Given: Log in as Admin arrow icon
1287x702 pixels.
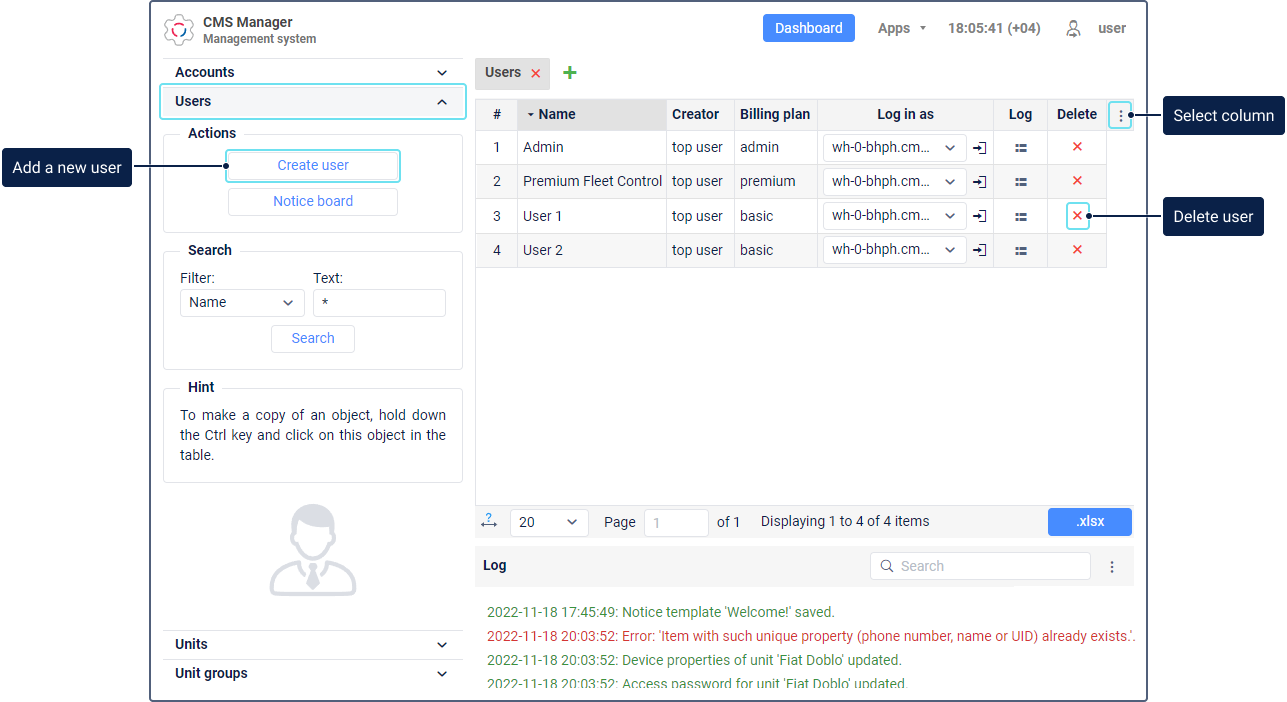Looking at the screenshot, I should click(980, 148).
